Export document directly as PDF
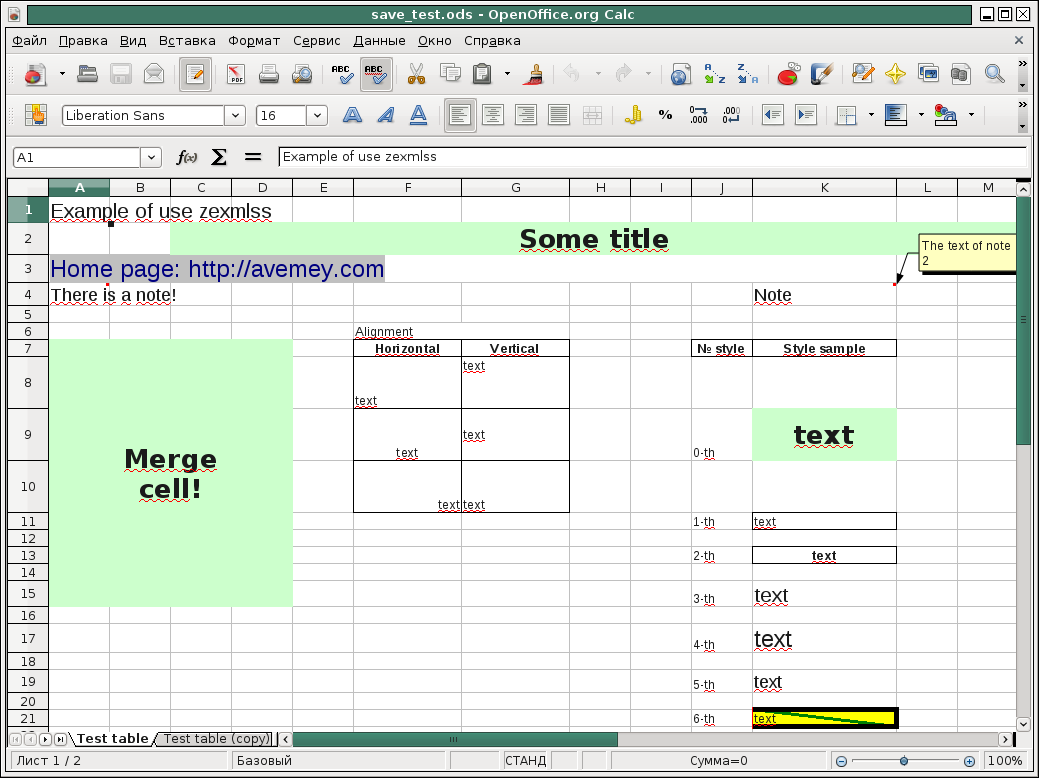Image resolution: width=1039 pixels, height=778 pixels. (x=236, y=74)
